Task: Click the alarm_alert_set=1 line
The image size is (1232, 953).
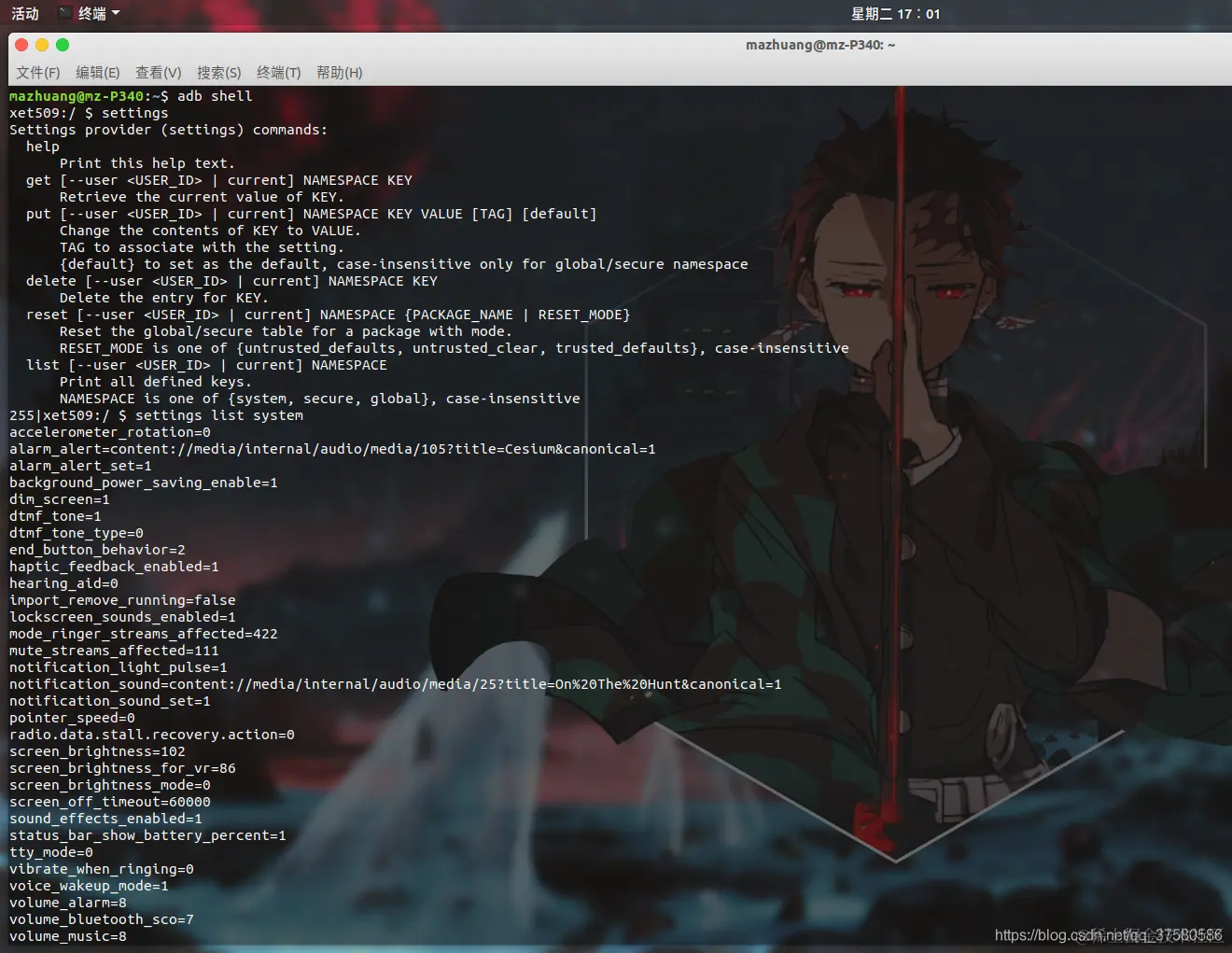Action: (x=80, y=466)
